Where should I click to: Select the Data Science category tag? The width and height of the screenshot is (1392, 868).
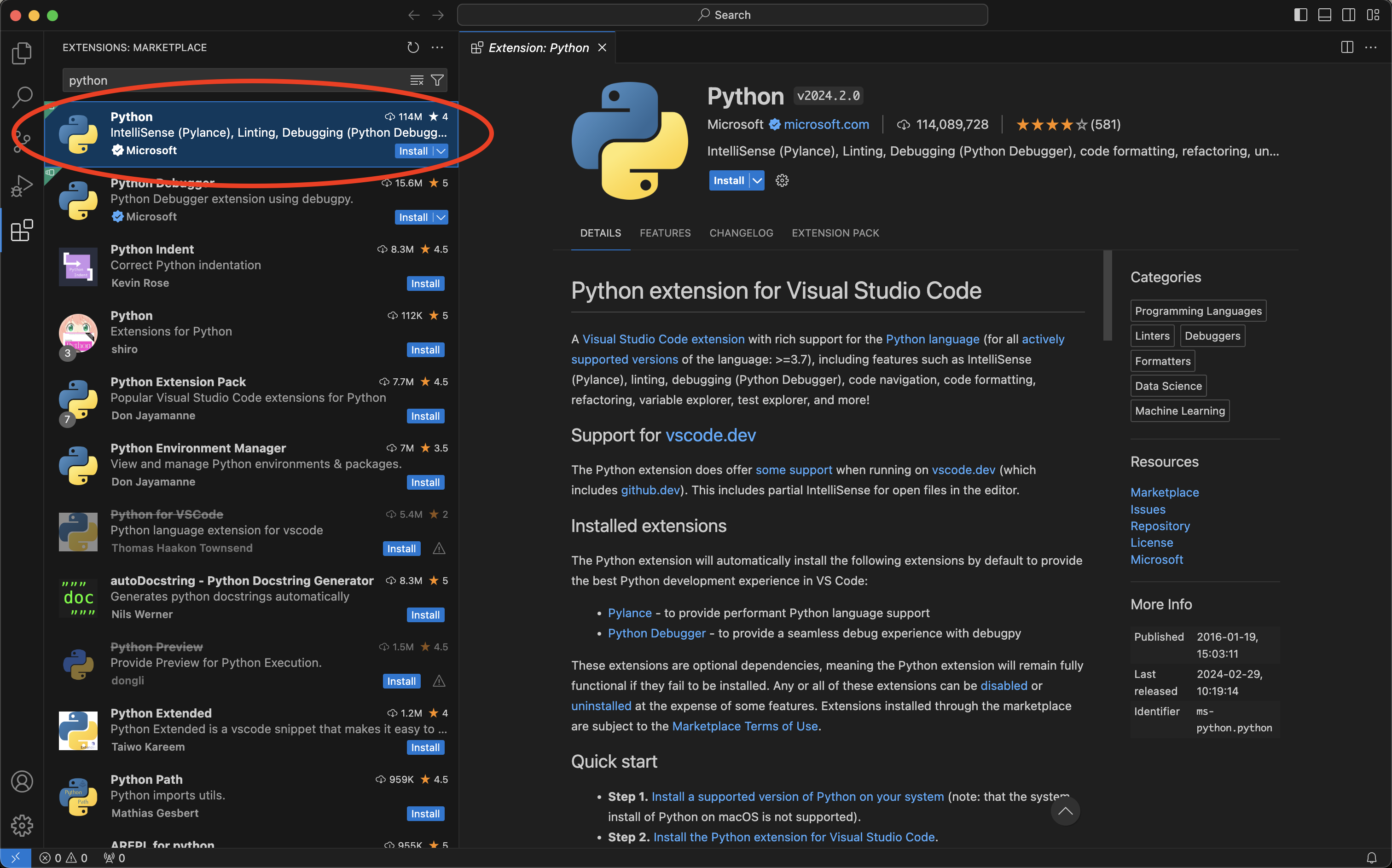click(x=1168, y=386)
